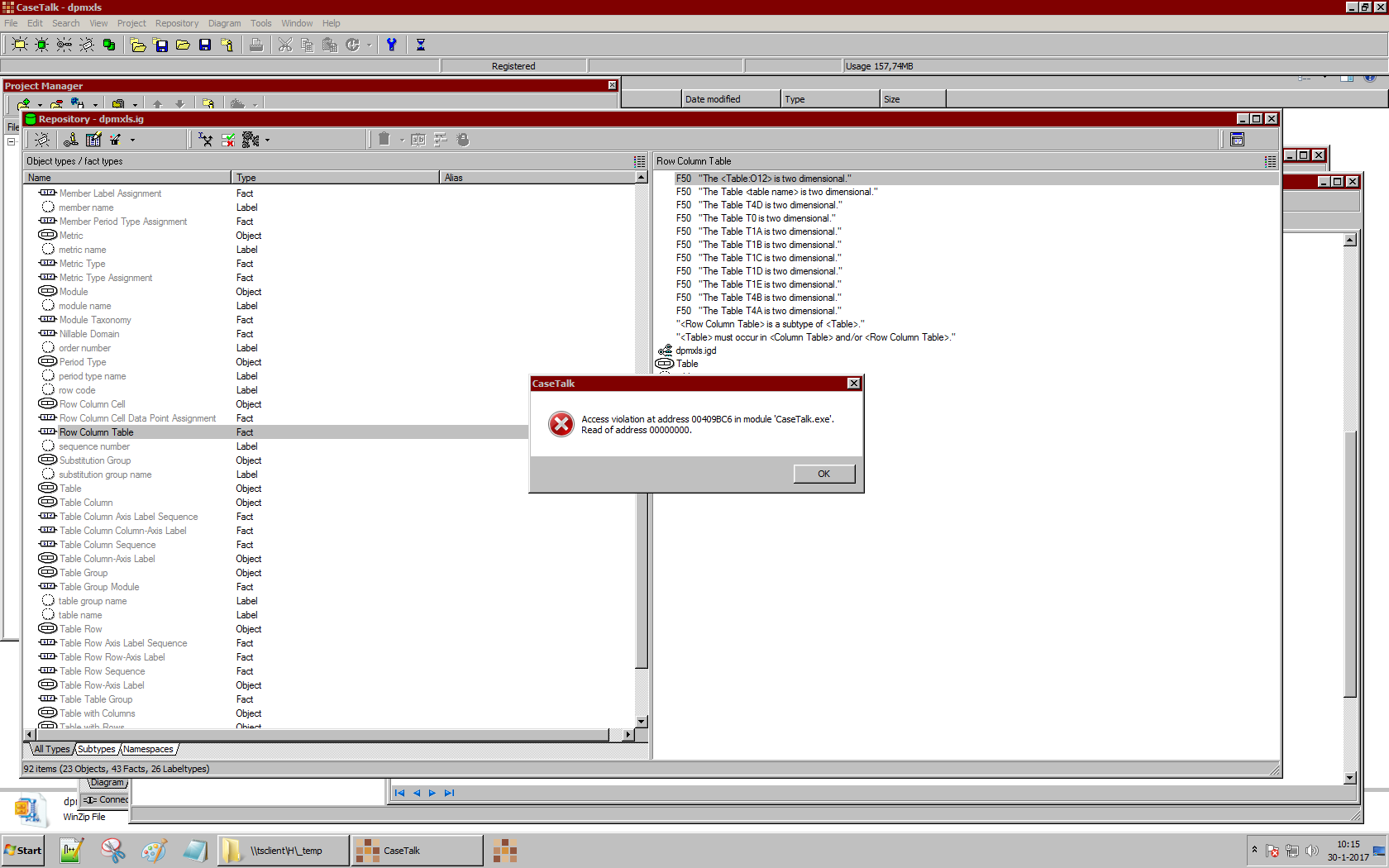The height and width of the screenshot is (868, 1389).
Task: Click the calendar icon at Repository toolbar right
Action: [x=1237, y=140]
